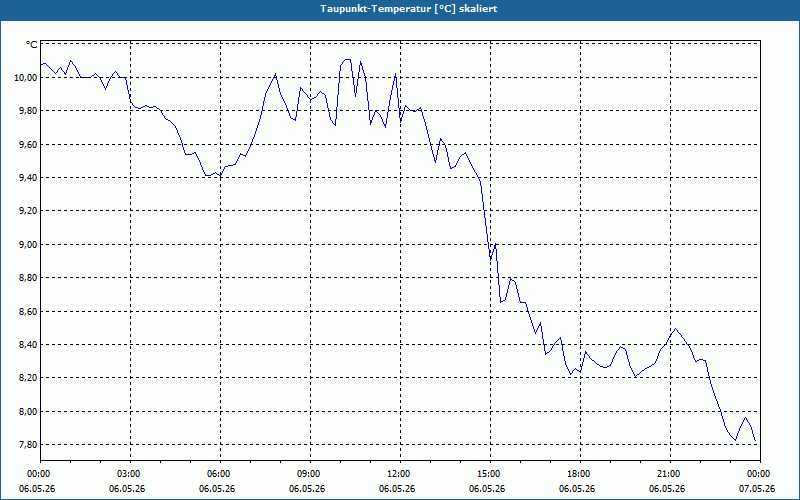Image resolution: width=800 pixels, height=500 pixels.
Task: Select the "8,20" y-axis value
Action: tap(30, 378)
